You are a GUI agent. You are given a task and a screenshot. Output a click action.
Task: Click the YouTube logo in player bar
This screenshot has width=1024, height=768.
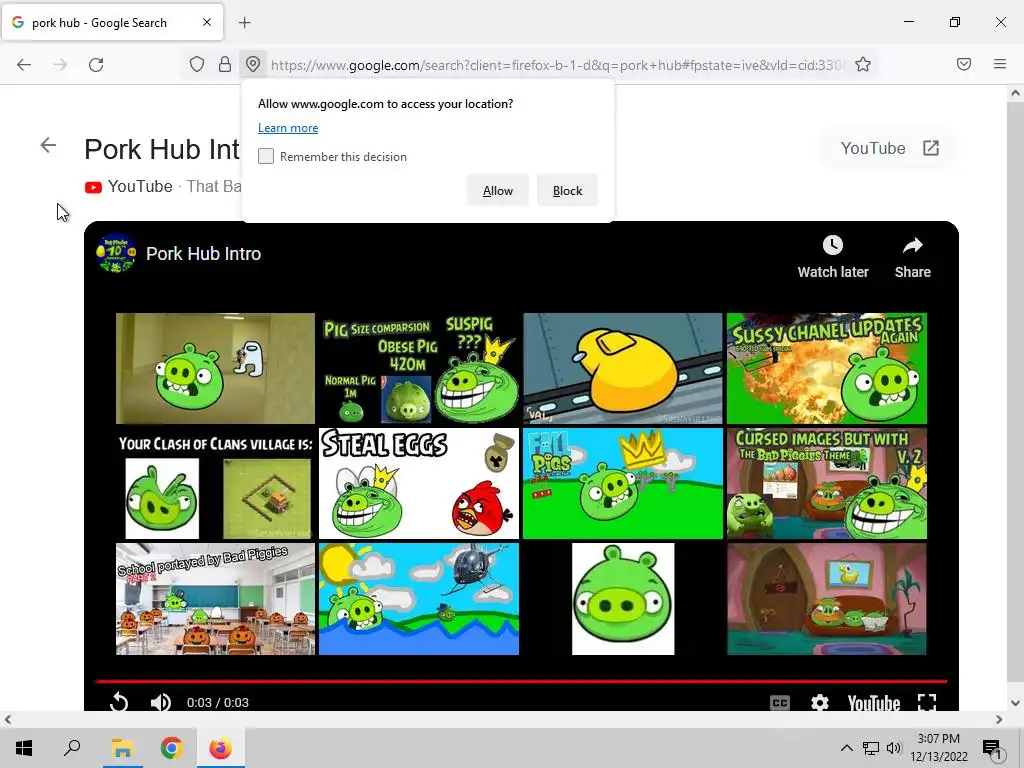tap(874, 703)
